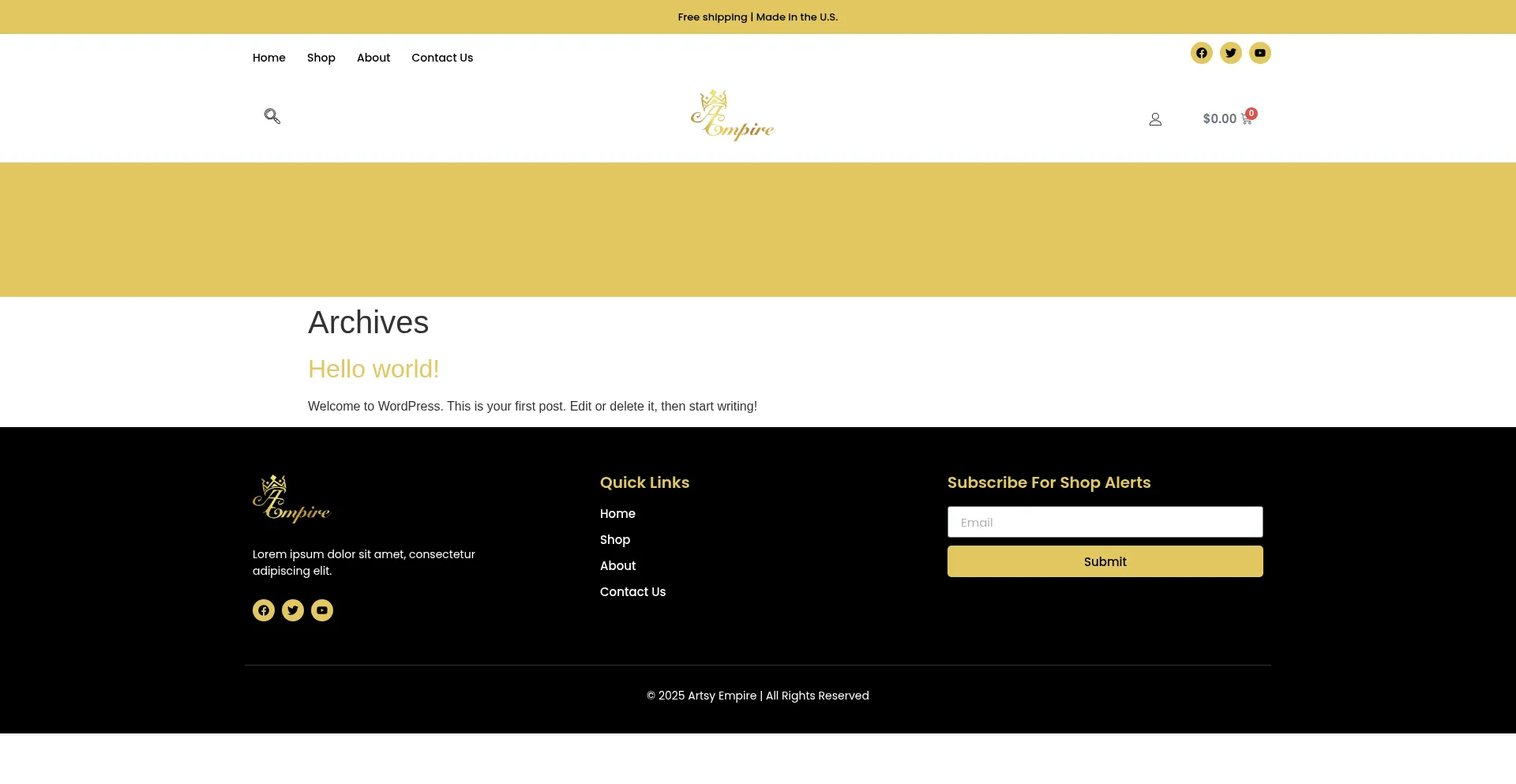Image resolution: width=1516 pixels, height=784 pixels.
Task: Select Contact Us in the top navigation
Action: [x=442, y=57]
